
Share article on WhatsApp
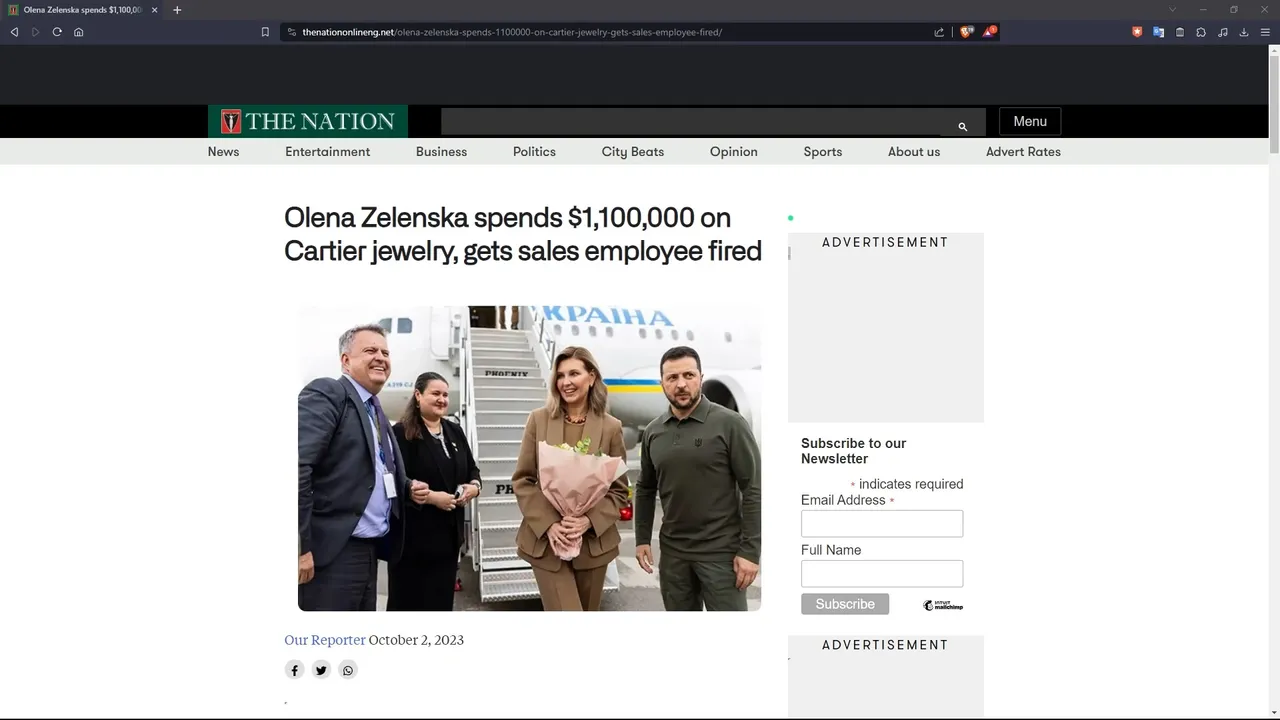pos(348,670)
